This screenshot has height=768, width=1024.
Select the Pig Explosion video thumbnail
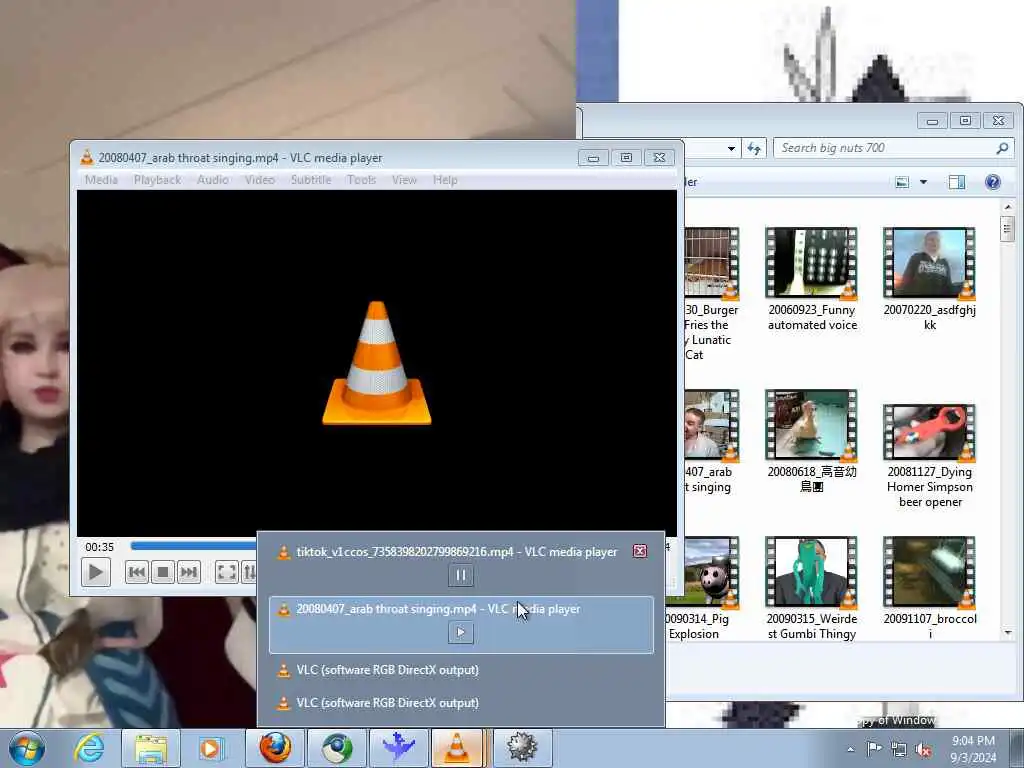click(x=711, y=573)
